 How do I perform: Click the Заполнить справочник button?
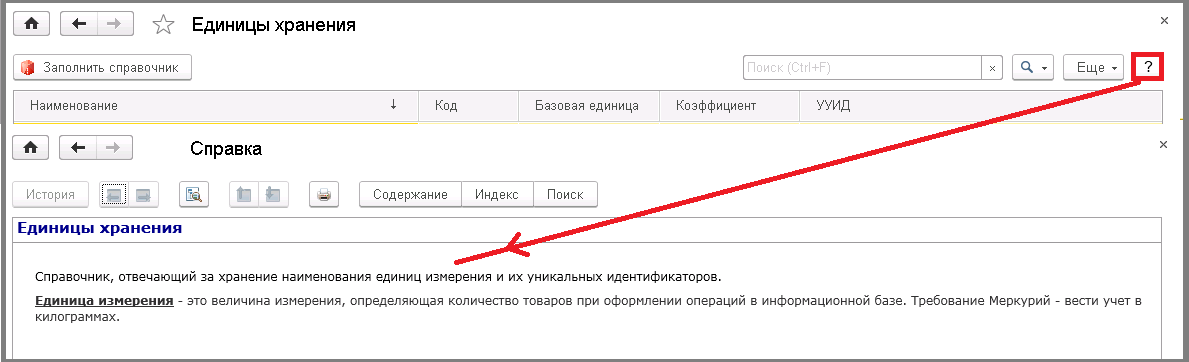tap(102, 68)
